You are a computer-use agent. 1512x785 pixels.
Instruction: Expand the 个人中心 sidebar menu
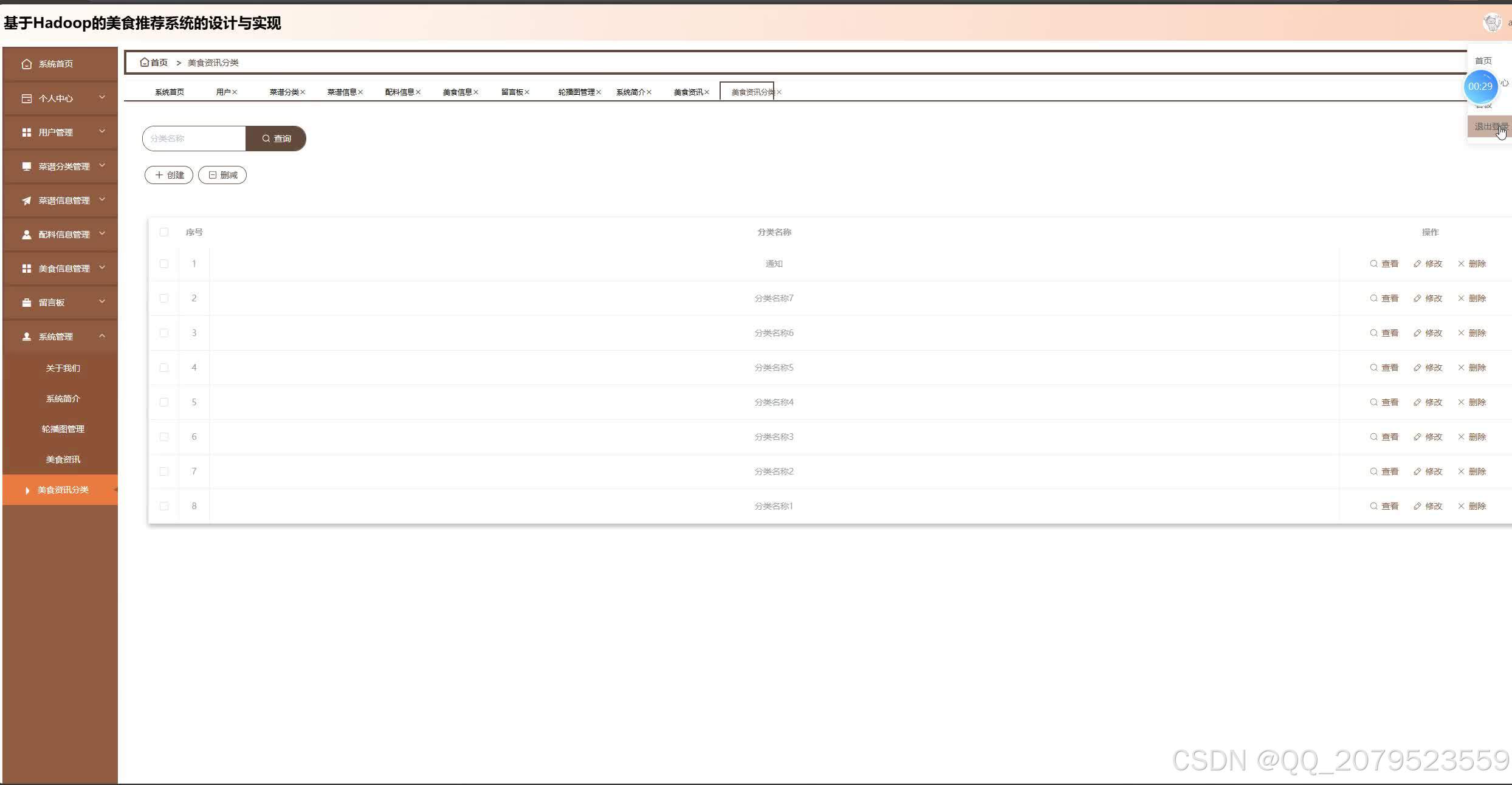click(x=60, y=98)
